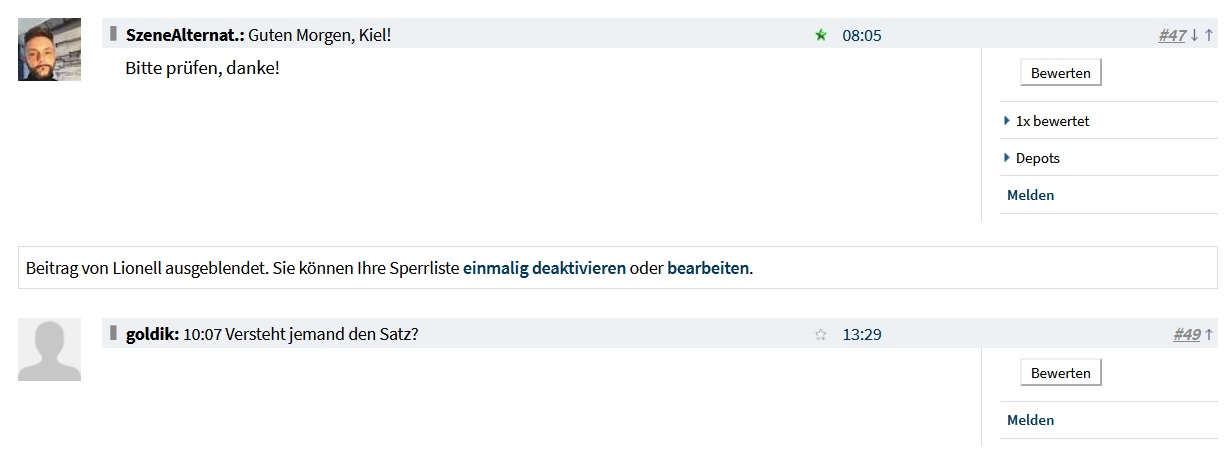
Task: Toggle the green star on SzeneAlternat's post
Action: (x=821, y=35)
